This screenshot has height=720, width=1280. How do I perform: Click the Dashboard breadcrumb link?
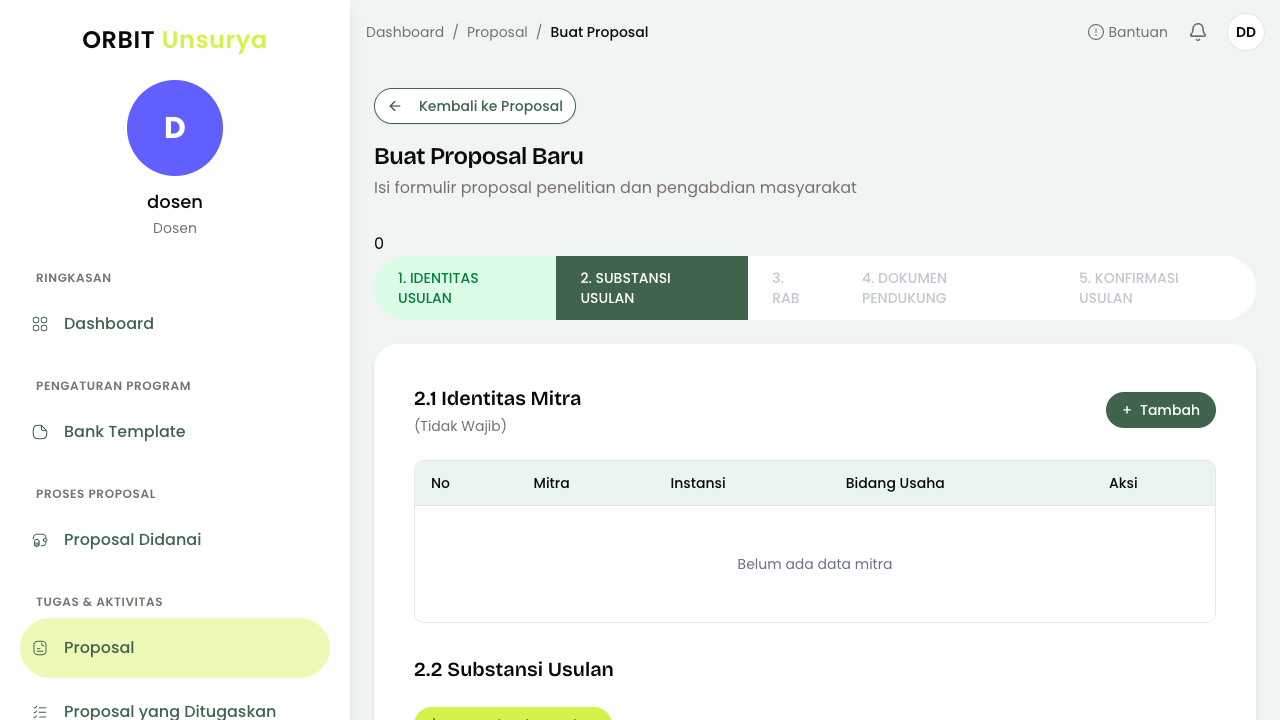point(405,32)
